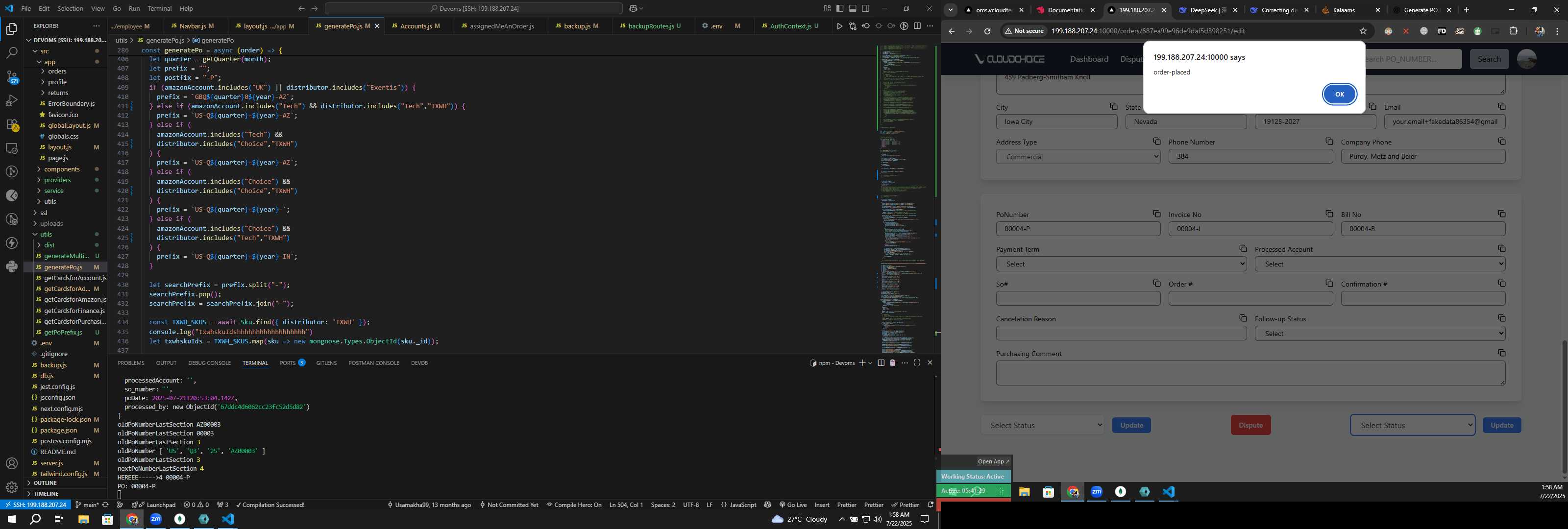Click the Windows Start button on taskbar

coord(12,519)
